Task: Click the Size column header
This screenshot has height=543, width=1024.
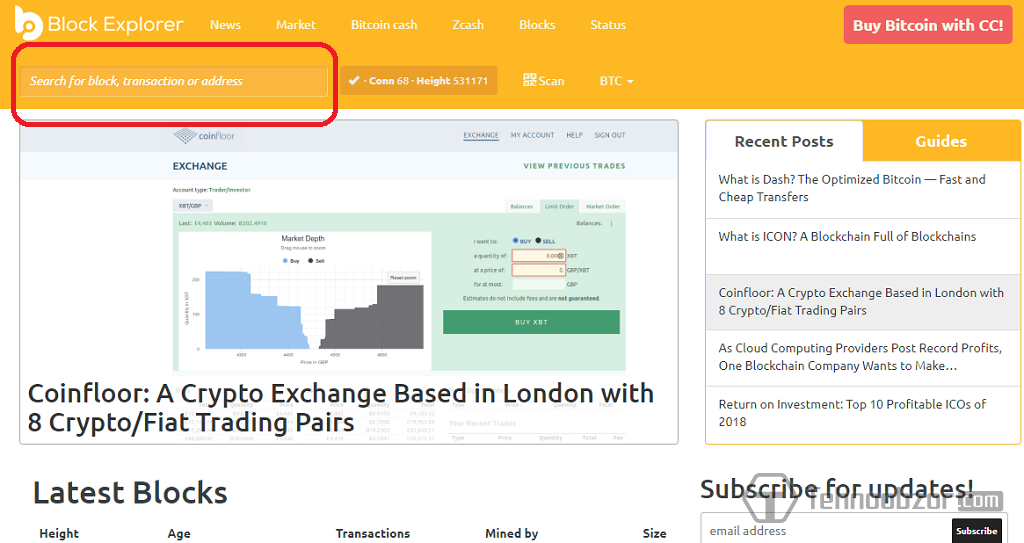Action: coord(654,533)
